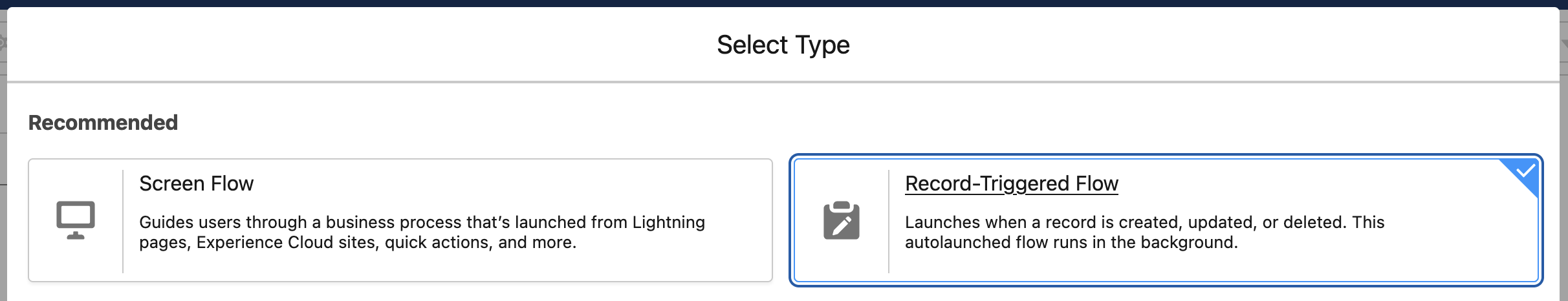1568x301 pixels.
Task: Click the horizontal line below Select Type
Action: click(x=783, y=82)
